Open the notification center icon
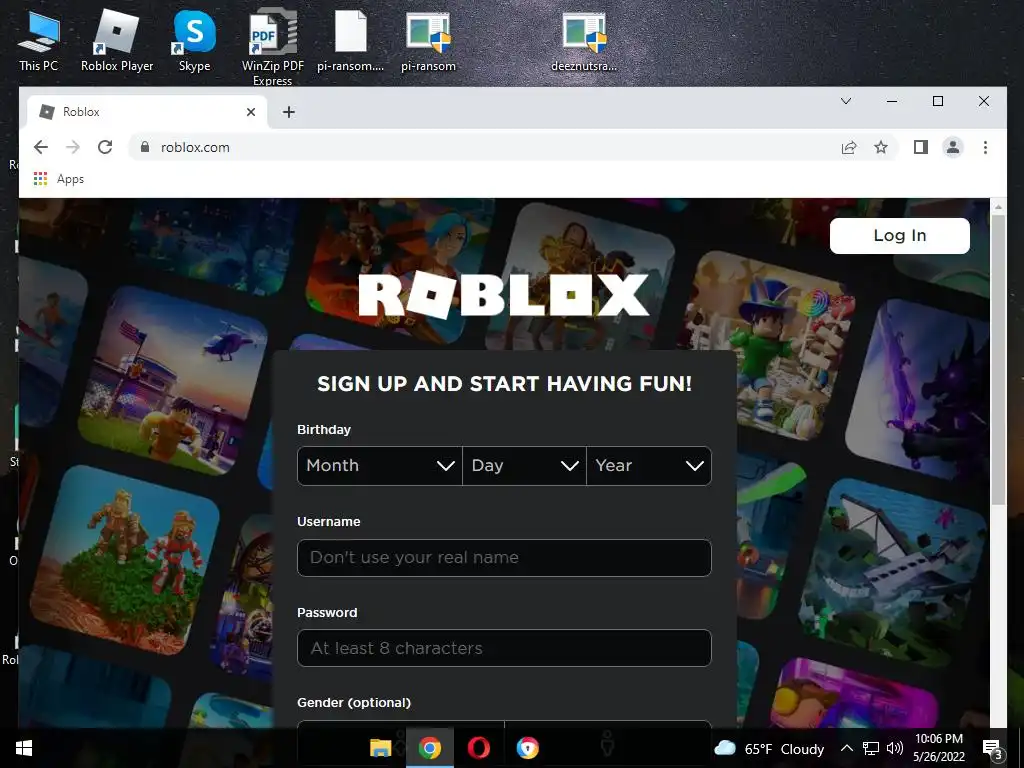1024x768 pixels. click(992, 748)
